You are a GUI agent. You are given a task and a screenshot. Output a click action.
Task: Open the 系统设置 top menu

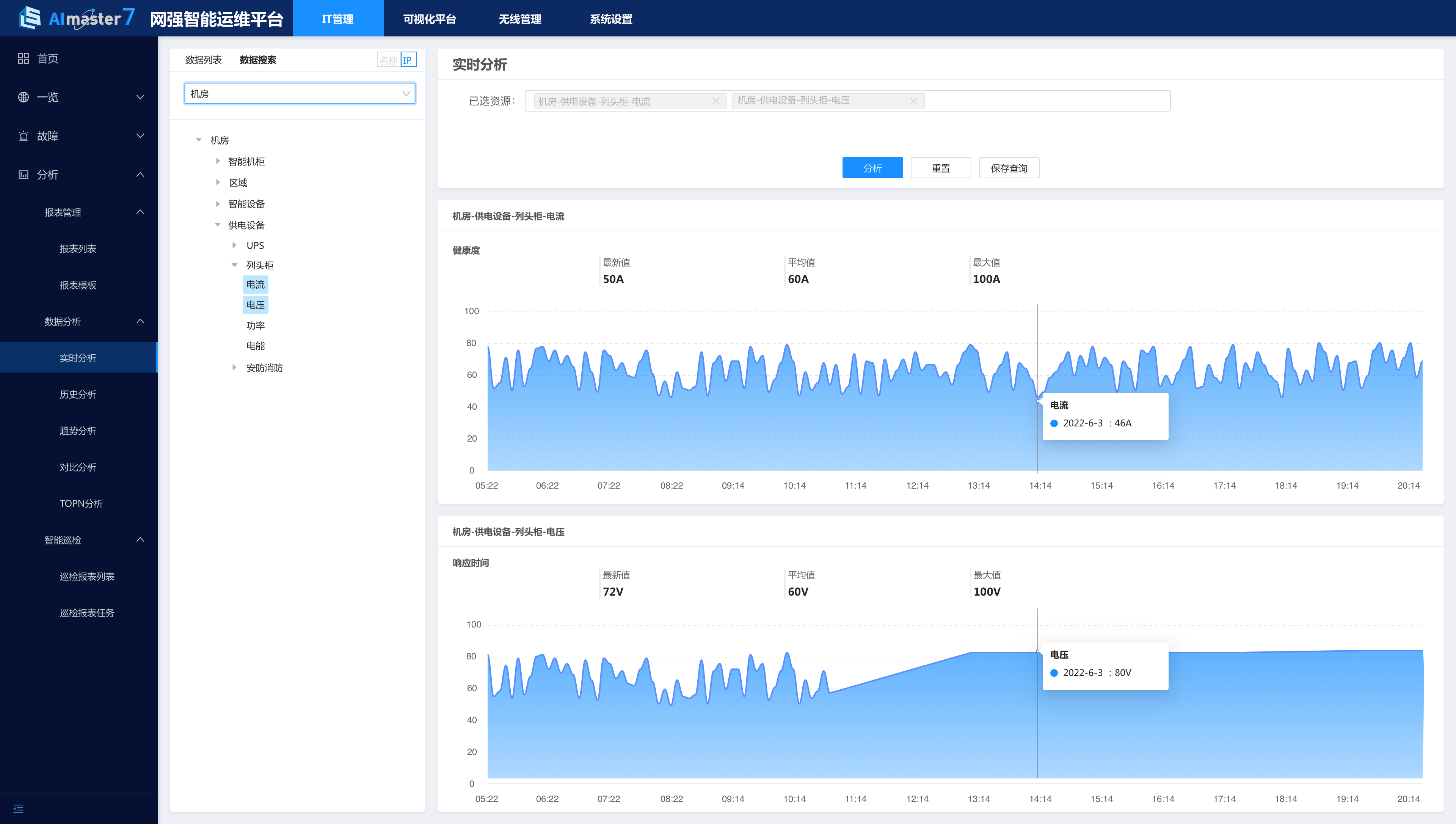(x=611, y=19)
